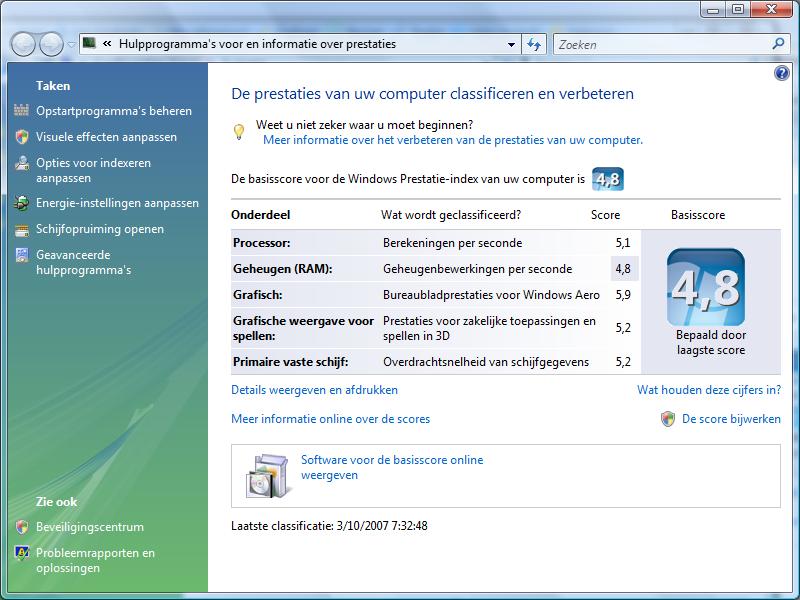800x600 pixels.
Task: Open the recent pages arrow next to Forward
Action: click(71, 44)
